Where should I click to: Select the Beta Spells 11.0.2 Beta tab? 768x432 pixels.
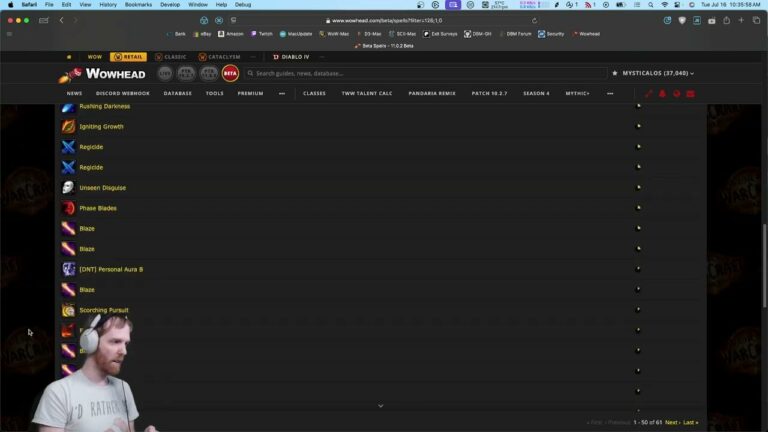(x=384, y=46)
